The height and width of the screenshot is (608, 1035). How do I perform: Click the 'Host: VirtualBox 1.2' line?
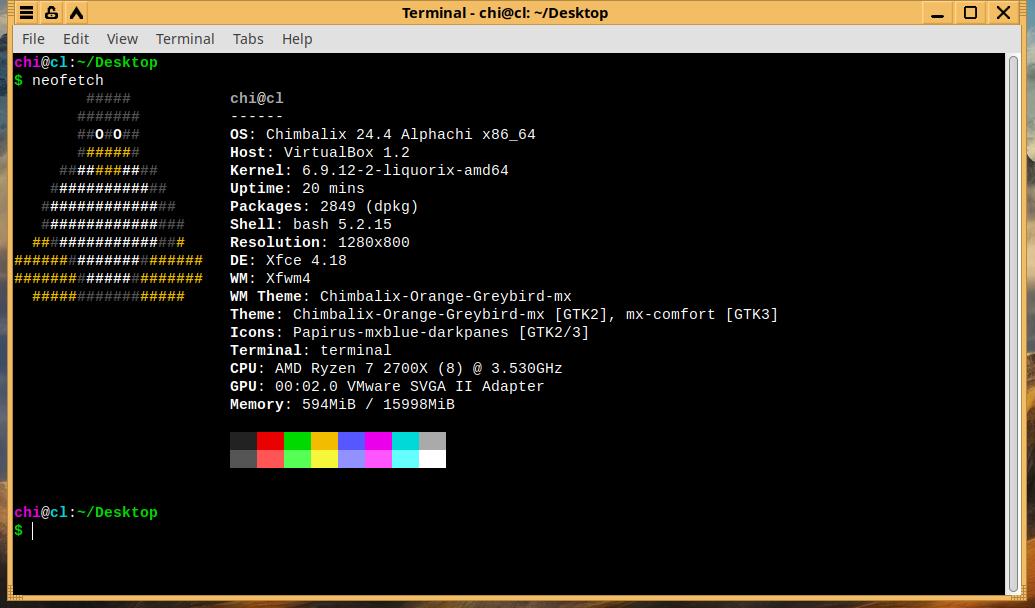tap(319, 152)
